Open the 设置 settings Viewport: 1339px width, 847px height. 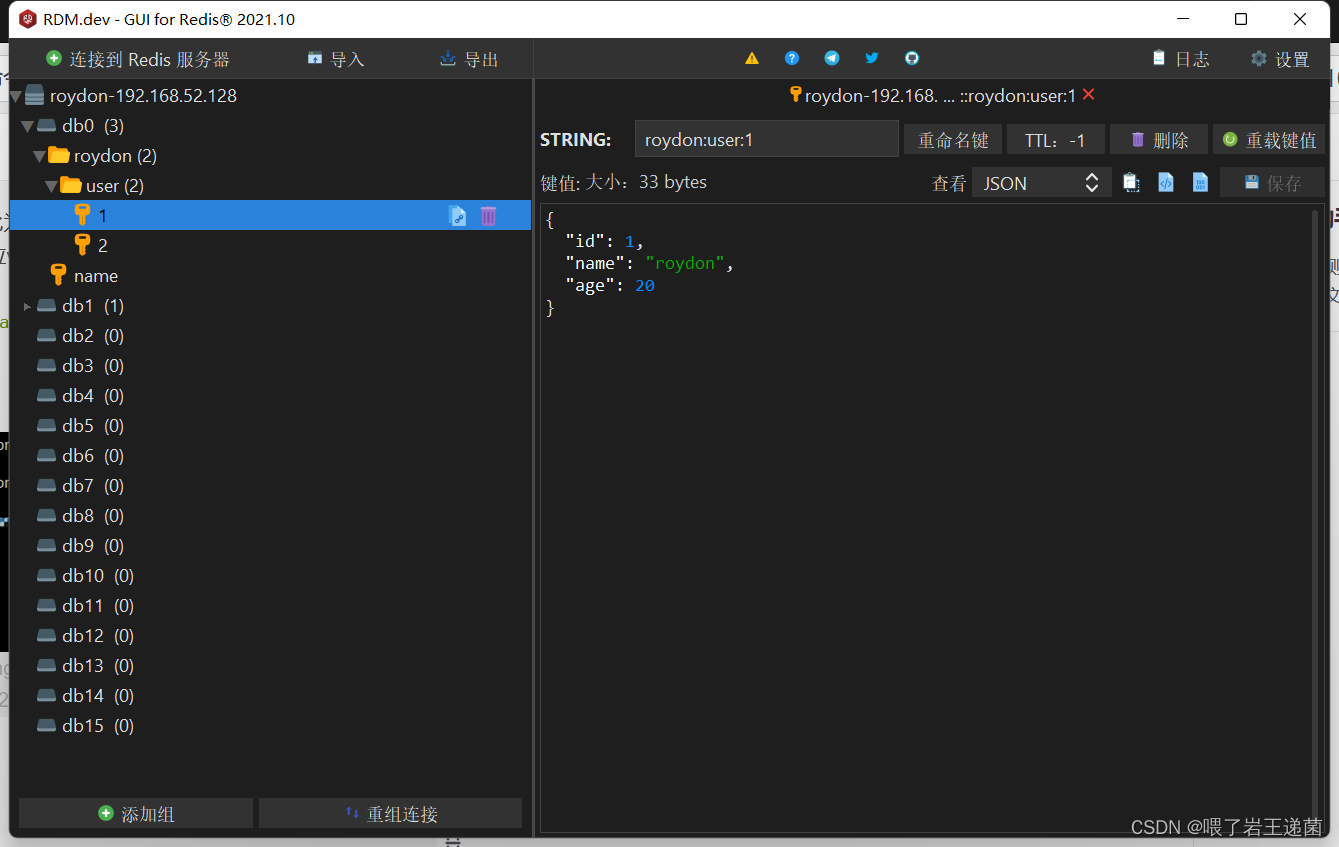[1280, 59]
